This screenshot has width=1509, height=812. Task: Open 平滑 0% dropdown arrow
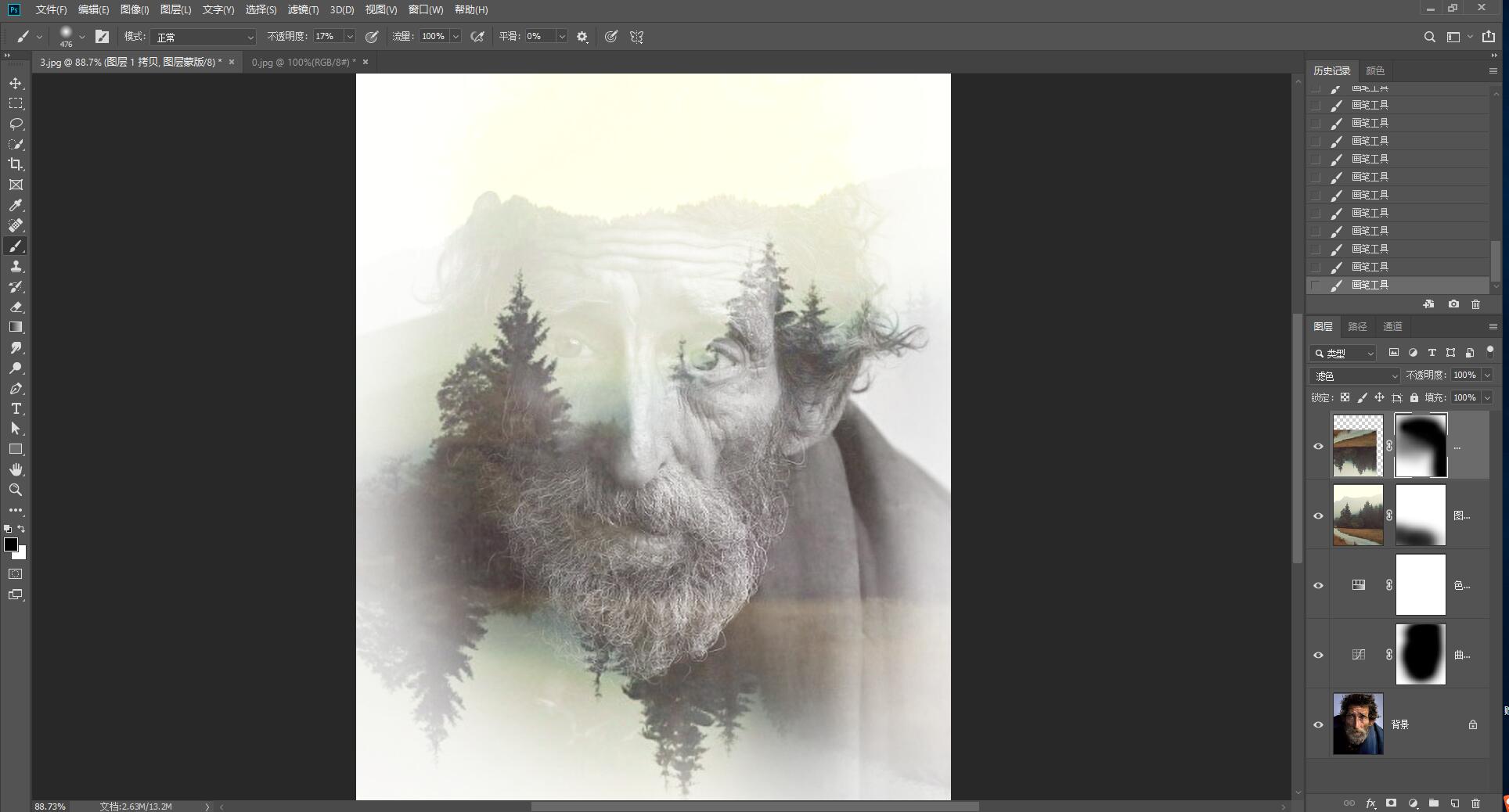point(562,37)
